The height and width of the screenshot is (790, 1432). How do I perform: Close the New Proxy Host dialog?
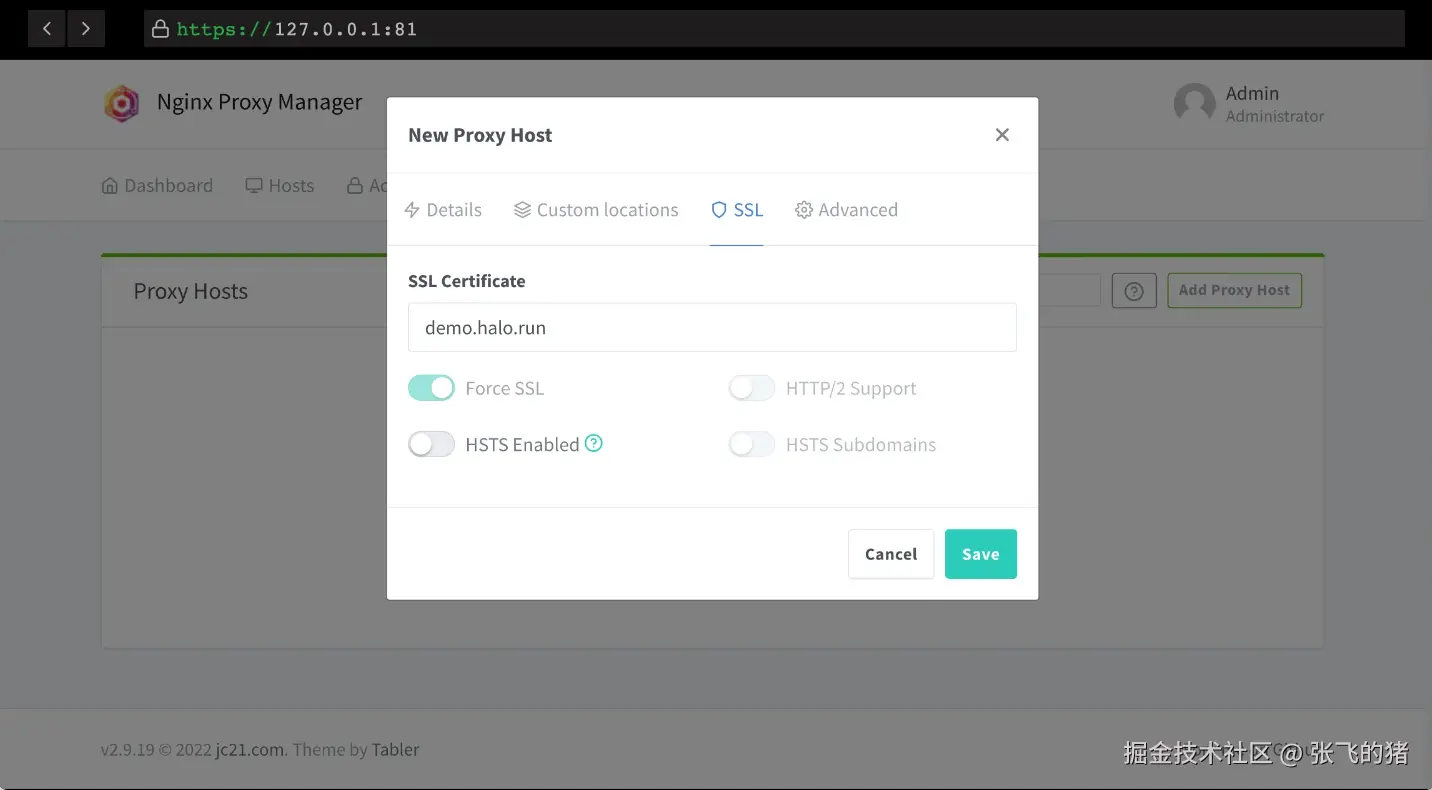coord(1002,135)
